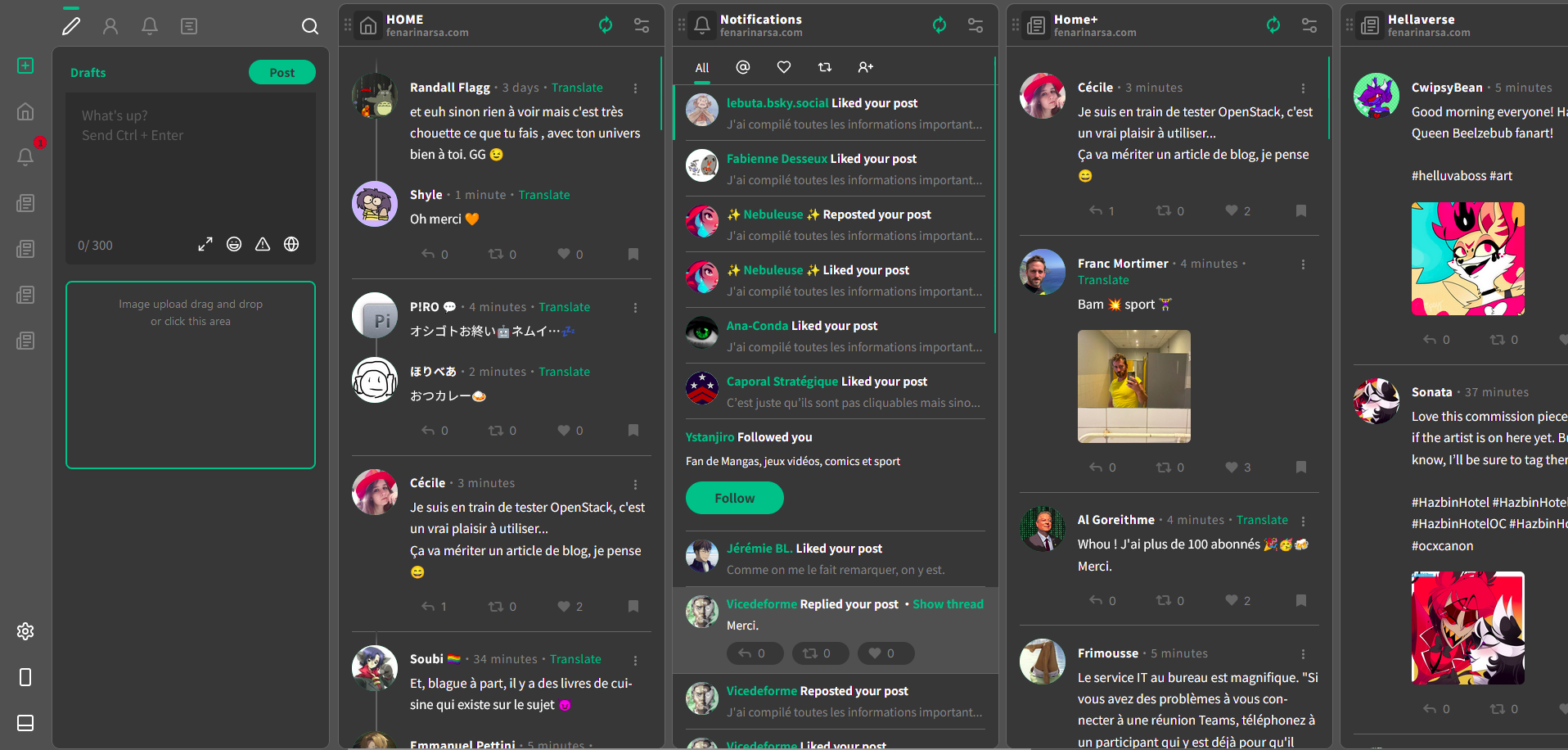Switch to the reposts notifications tab
1568x750 pixels.
(x=825, y=67)
